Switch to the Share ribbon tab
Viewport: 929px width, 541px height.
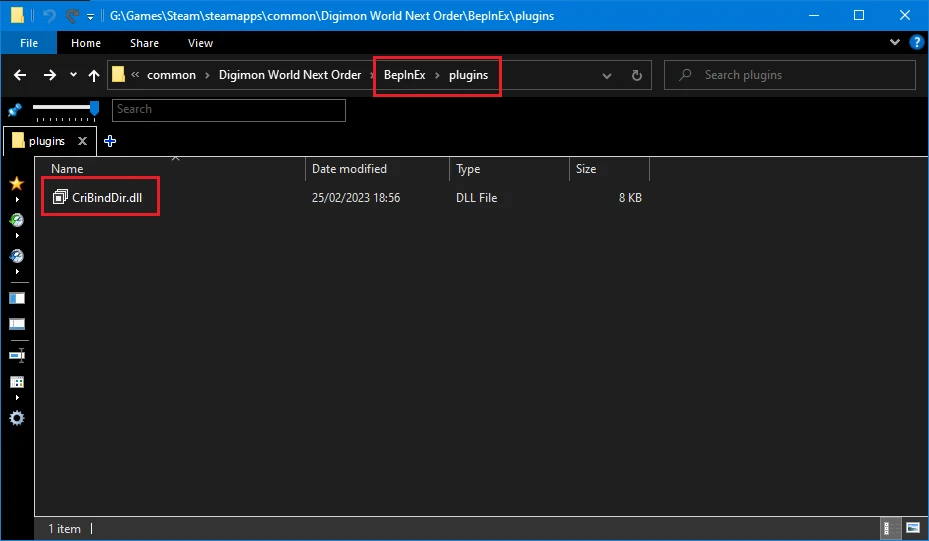(x=144, y=43)
